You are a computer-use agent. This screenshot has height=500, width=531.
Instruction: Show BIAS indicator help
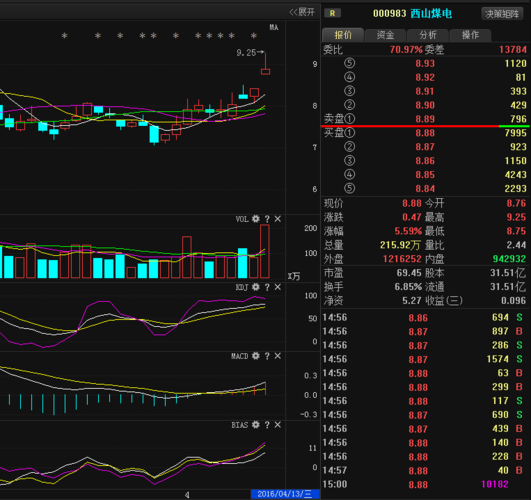click(267, 425)
